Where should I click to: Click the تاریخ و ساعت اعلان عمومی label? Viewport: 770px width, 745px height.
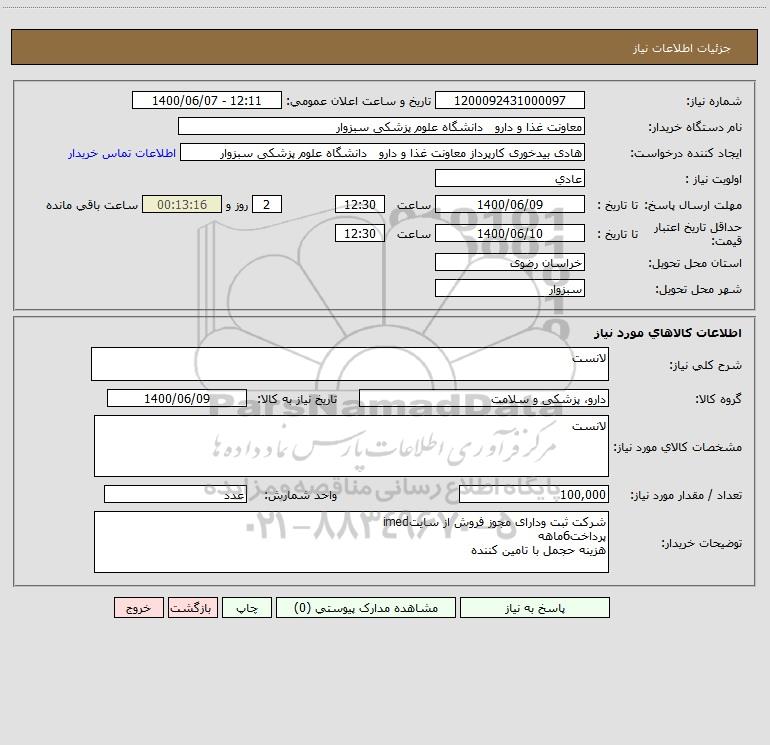coord(359,101)
